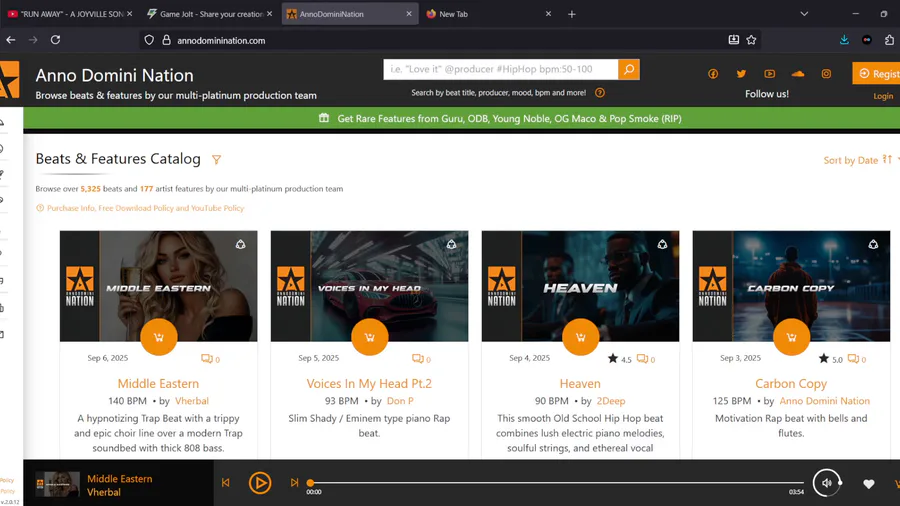The image size is (900, 506).
Task: Click the search help question mark icon
Action: coord(600,92)
